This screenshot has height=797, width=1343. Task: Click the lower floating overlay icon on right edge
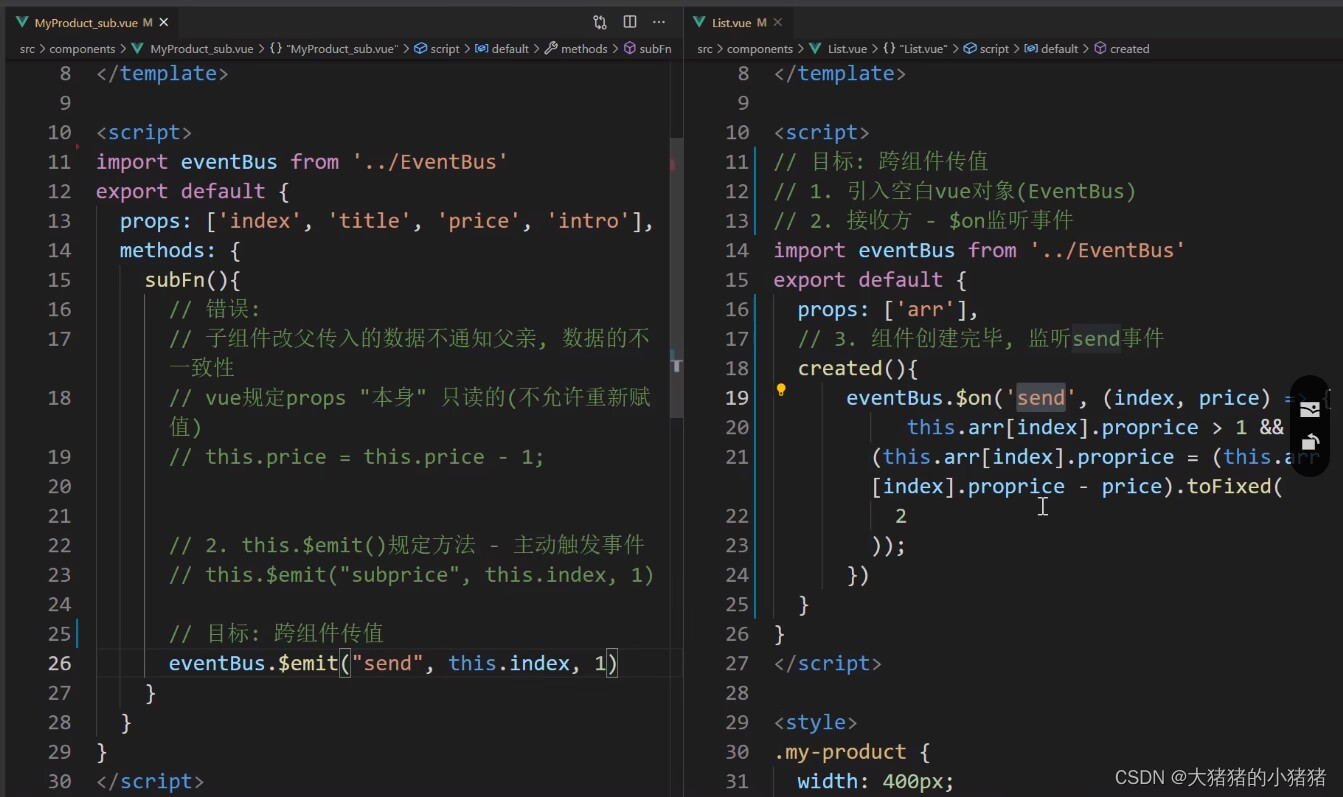click(x=1309, y=442)
